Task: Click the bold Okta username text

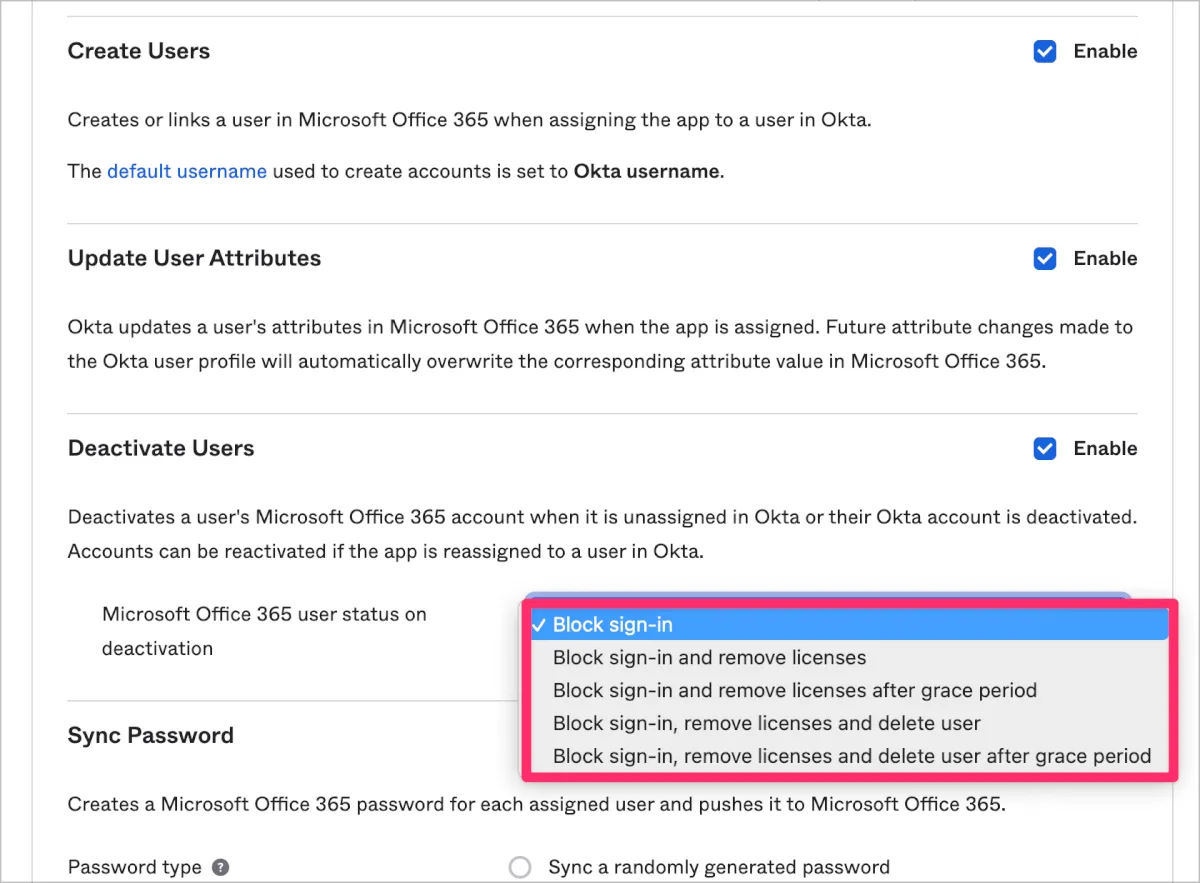Action: point(646,171)
